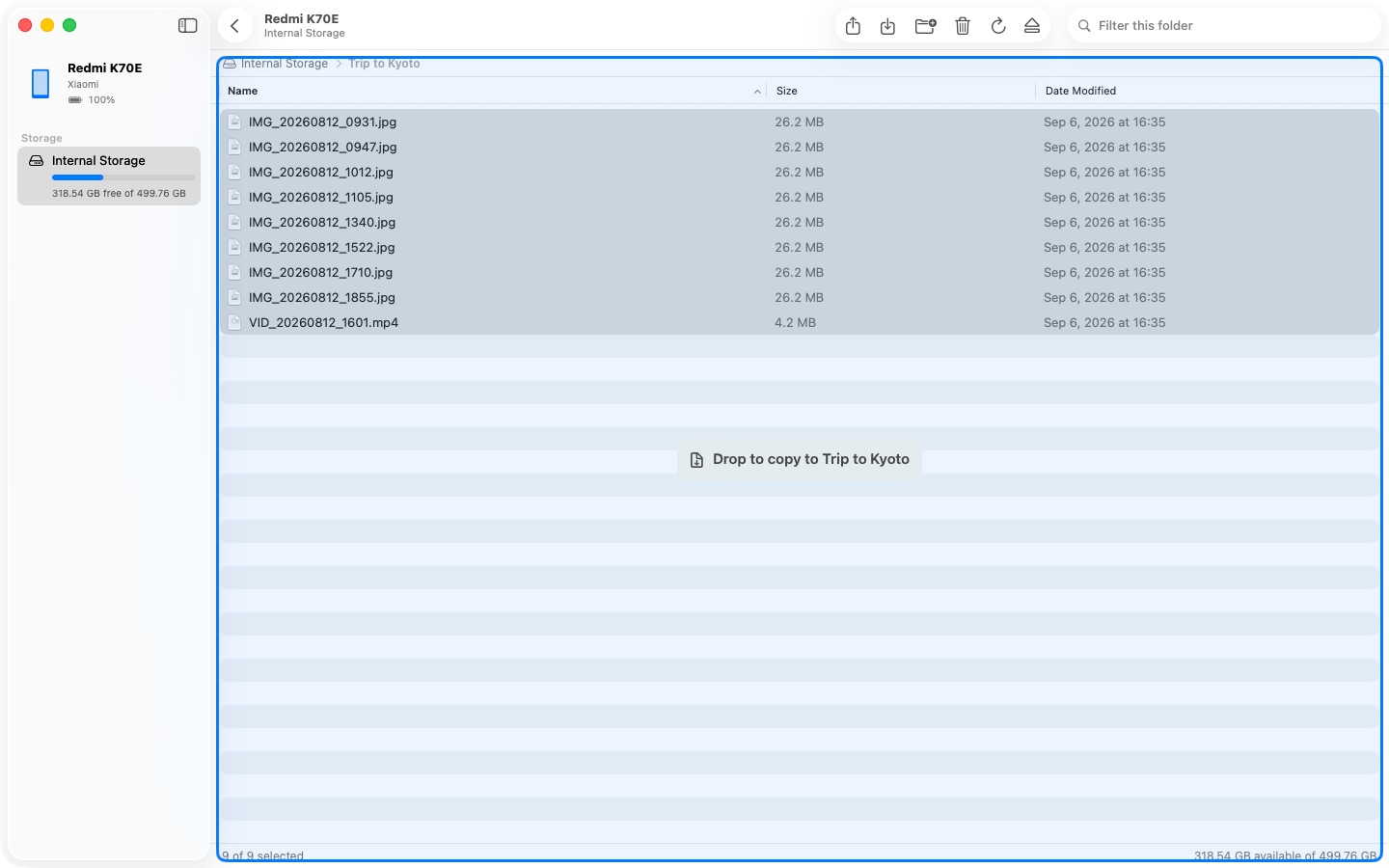Viewport: 1389px width, 868px height.
Task: Select the file name IMG_20260812_1710.jpg
Action: [320, 273]
